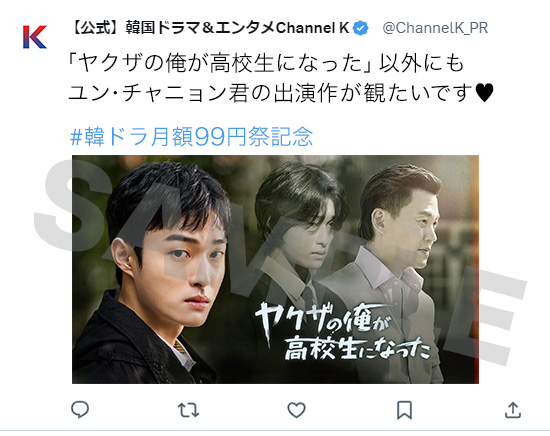Click the SAMPLE watermark letter S

click(70, 205)
